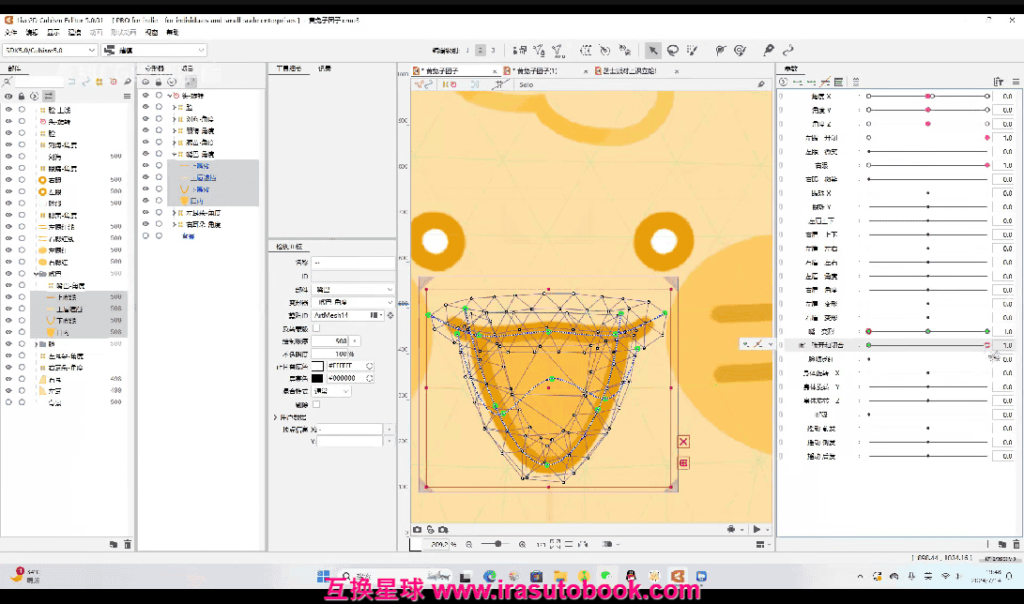Reset the 000000 screen color with its icon
1024x604 pixels.
coord(370,378)
